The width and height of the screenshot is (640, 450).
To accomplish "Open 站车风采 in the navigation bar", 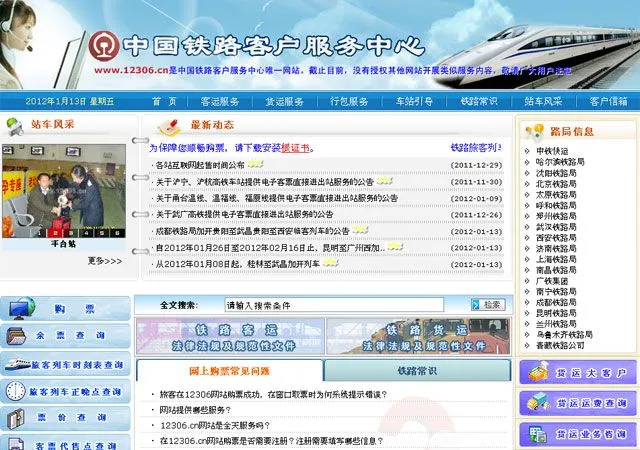I will tap(543, 101).
